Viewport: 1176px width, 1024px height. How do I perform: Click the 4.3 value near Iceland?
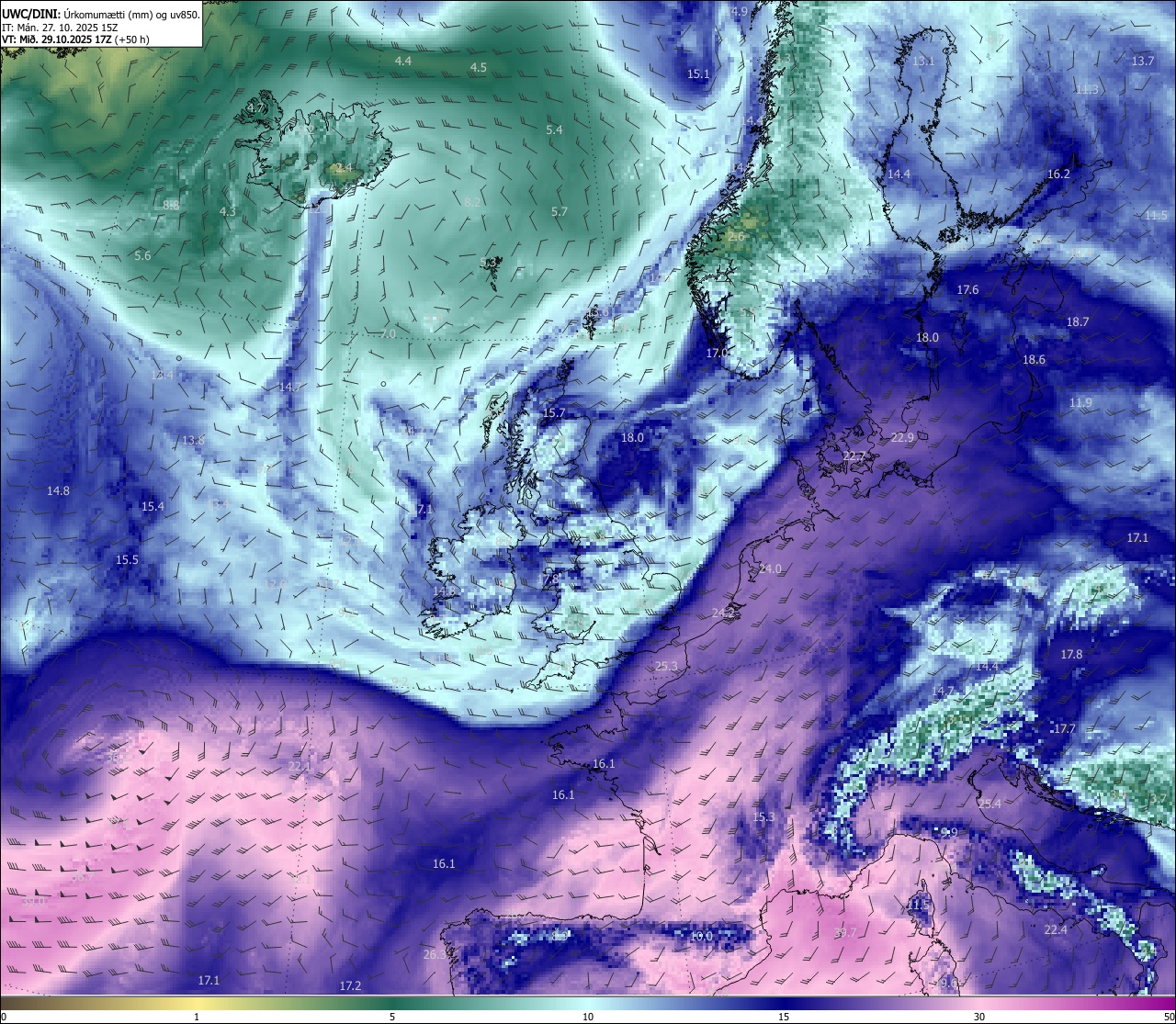click(x=228, y=212)
